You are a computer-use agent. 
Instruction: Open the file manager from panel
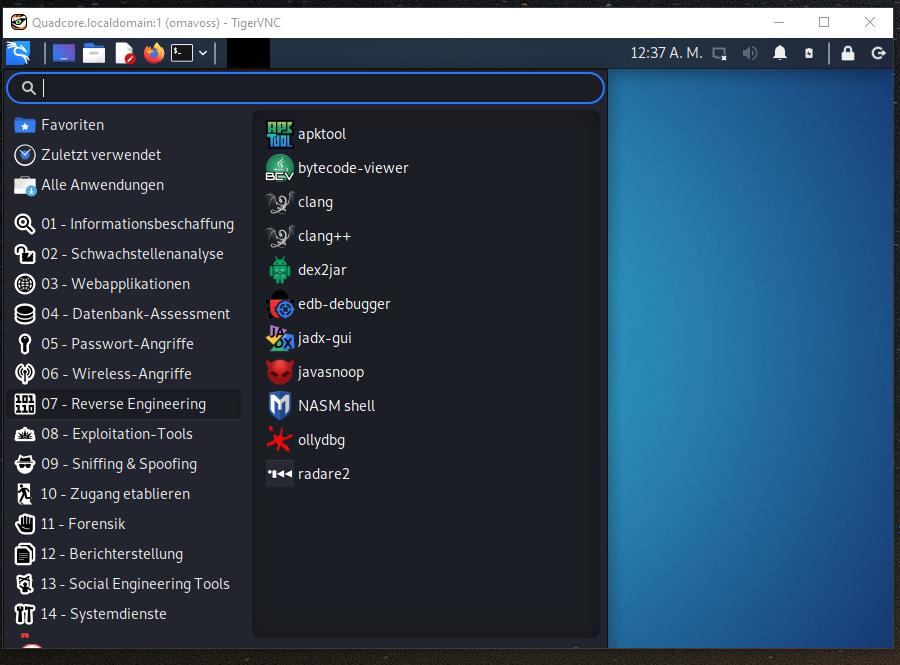click(94, 53)
